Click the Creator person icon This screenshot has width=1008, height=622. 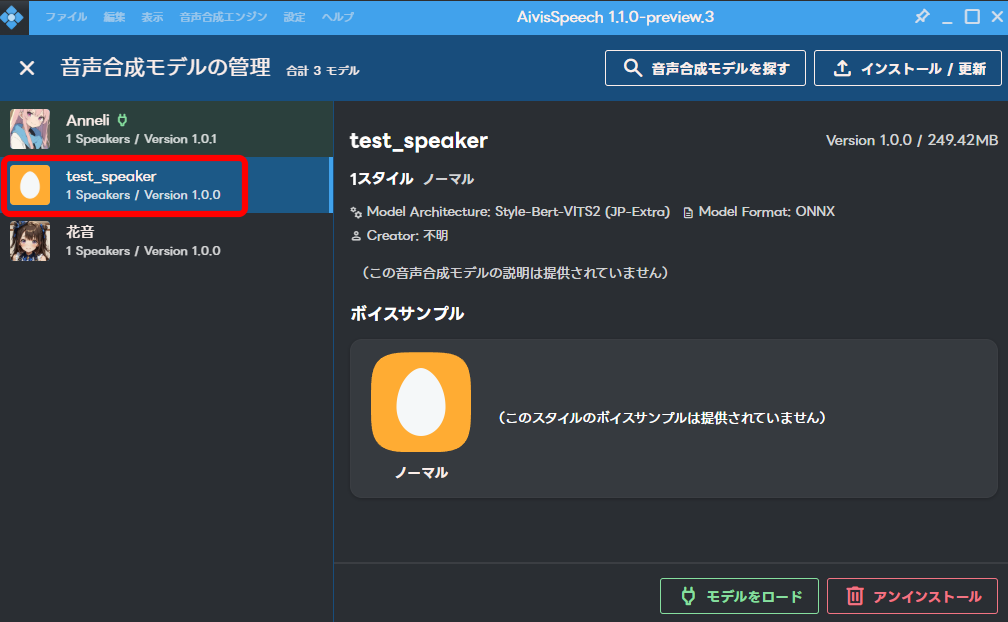[x=356, y=236]
